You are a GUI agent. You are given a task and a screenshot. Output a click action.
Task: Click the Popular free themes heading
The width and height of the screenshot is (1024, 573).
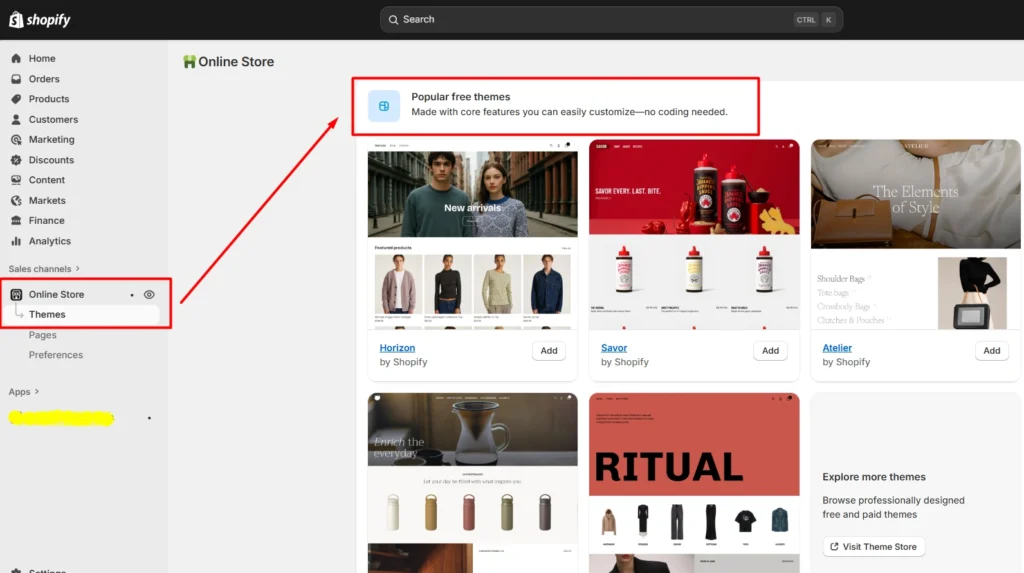[x=460, y=97]
